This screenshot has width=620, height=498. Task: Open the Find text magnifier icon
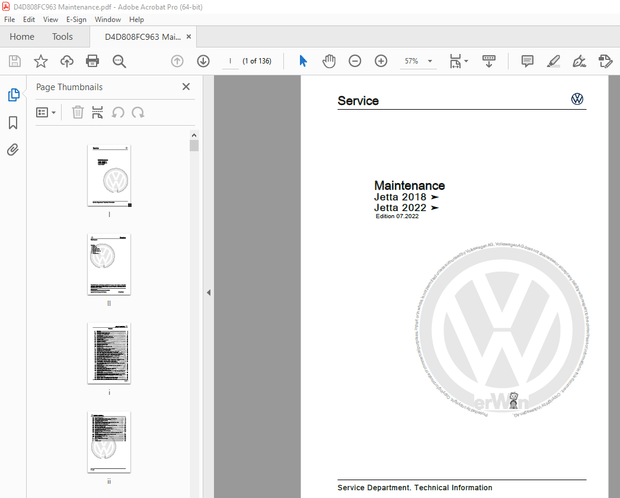119,61
